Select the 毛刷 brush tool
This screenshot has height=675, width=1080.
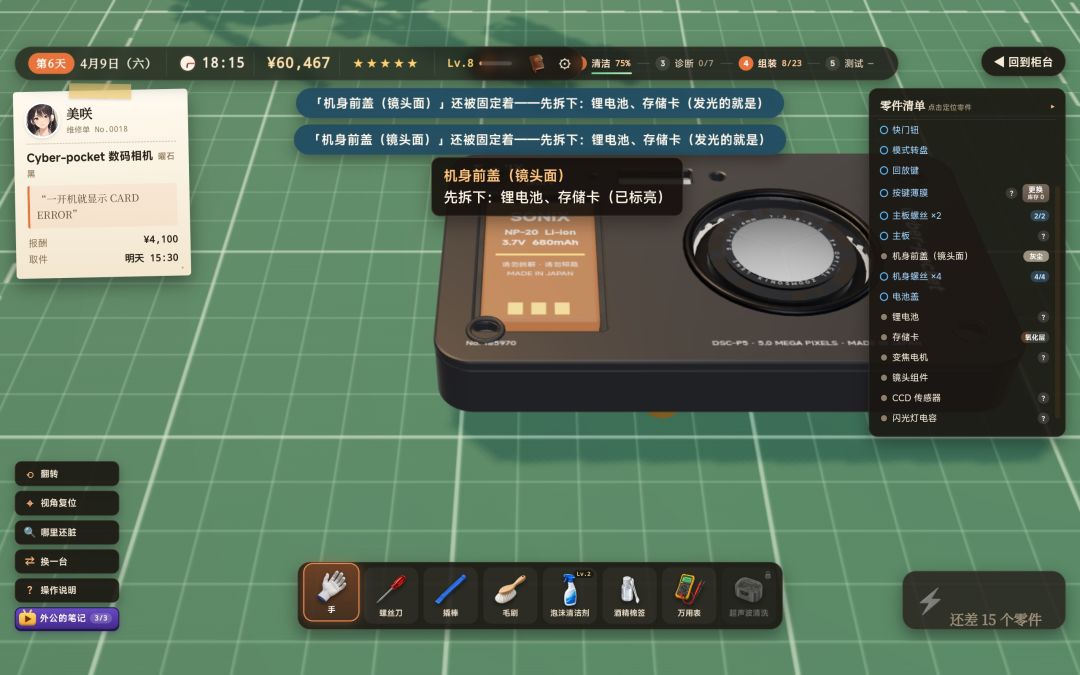pyautogui.click(x=510, y=595)
